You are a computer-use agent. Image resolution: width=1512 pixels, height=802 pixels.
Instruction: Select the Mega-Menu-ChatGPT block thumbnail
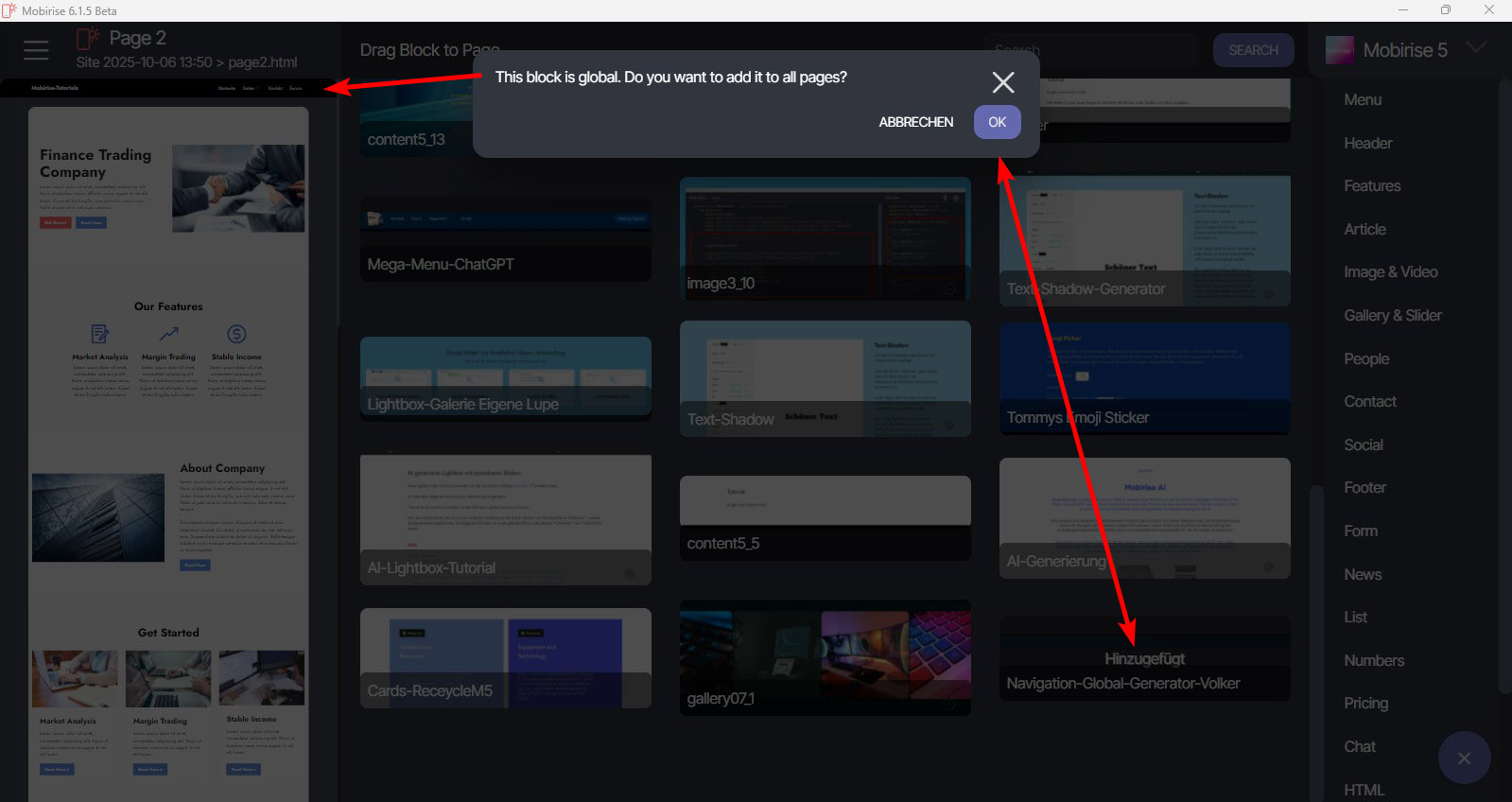(505, 238)
